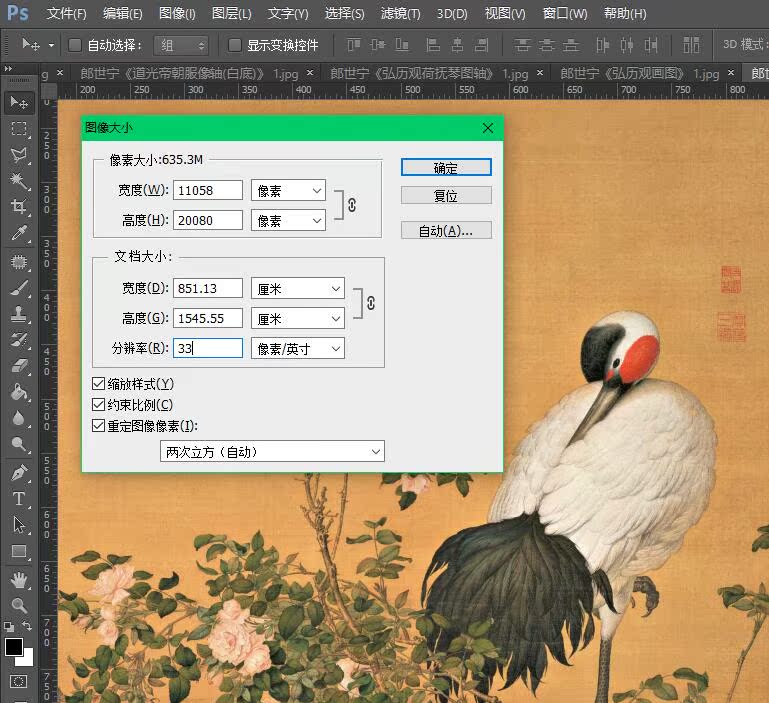The width and height of the screenshot is (769, 703).
Task: Select the Crop tool
Action: [19, 207]
